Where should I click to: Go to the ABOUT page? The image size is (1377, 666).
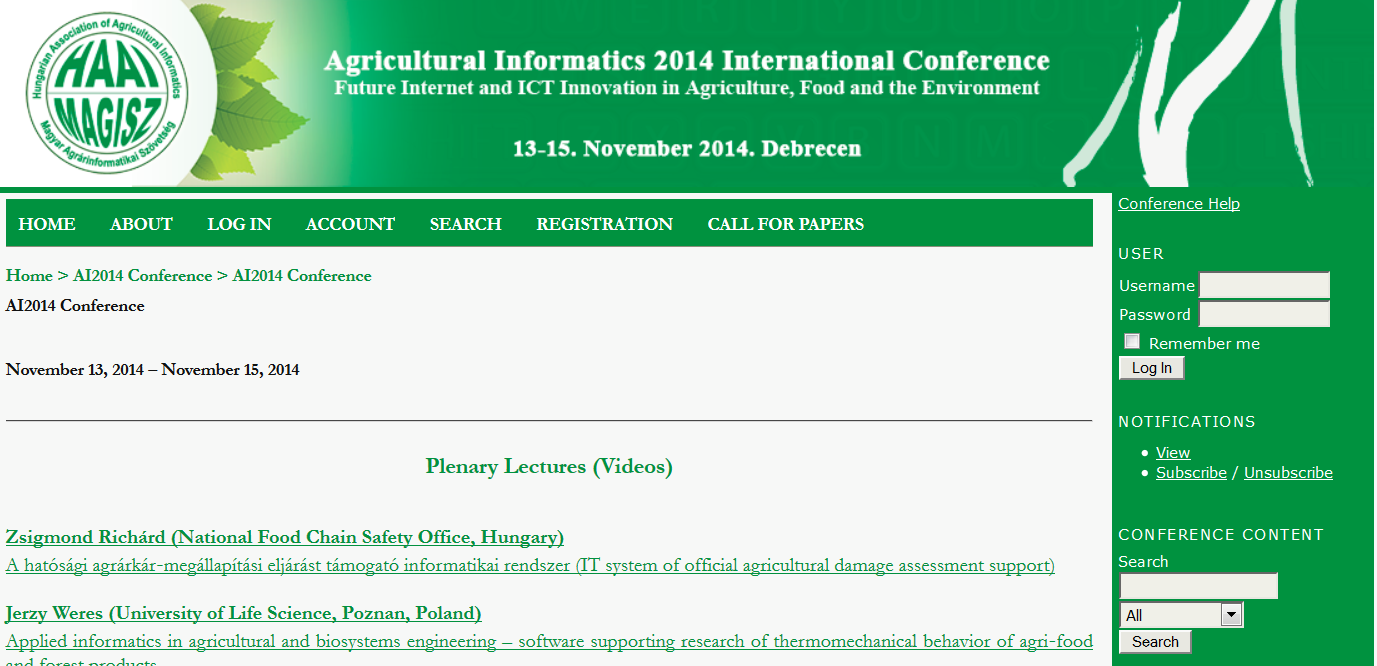click(x=141, y=224)
